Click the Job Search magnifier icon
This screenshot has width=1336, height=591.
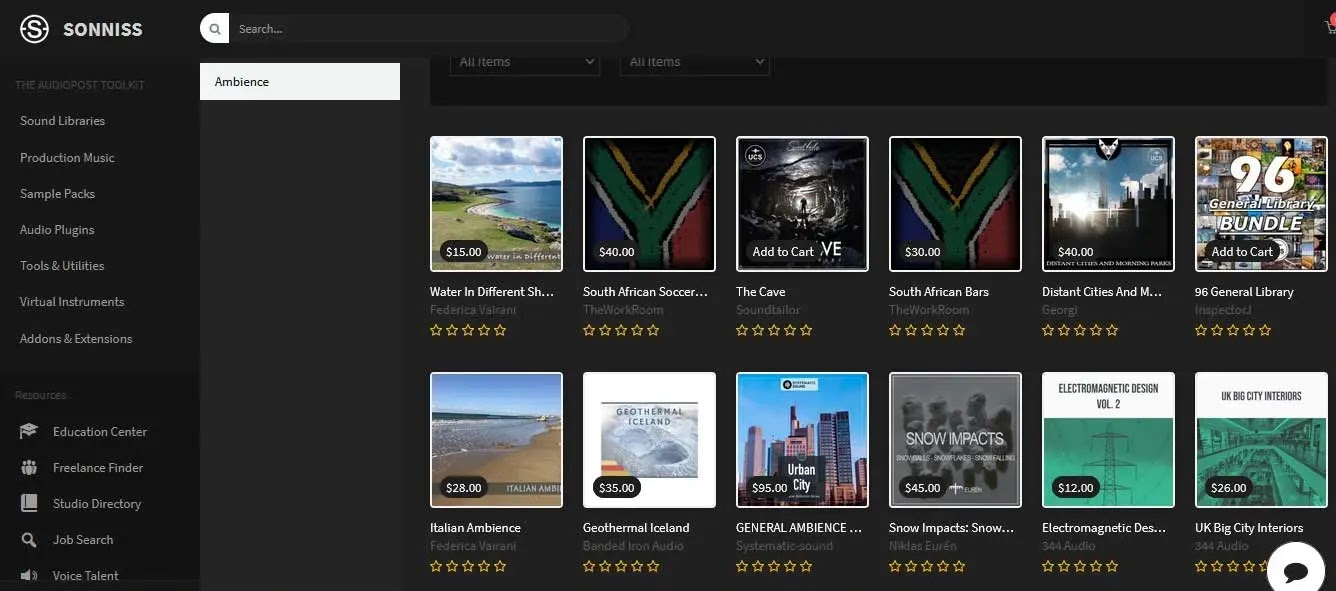(29, 539)
